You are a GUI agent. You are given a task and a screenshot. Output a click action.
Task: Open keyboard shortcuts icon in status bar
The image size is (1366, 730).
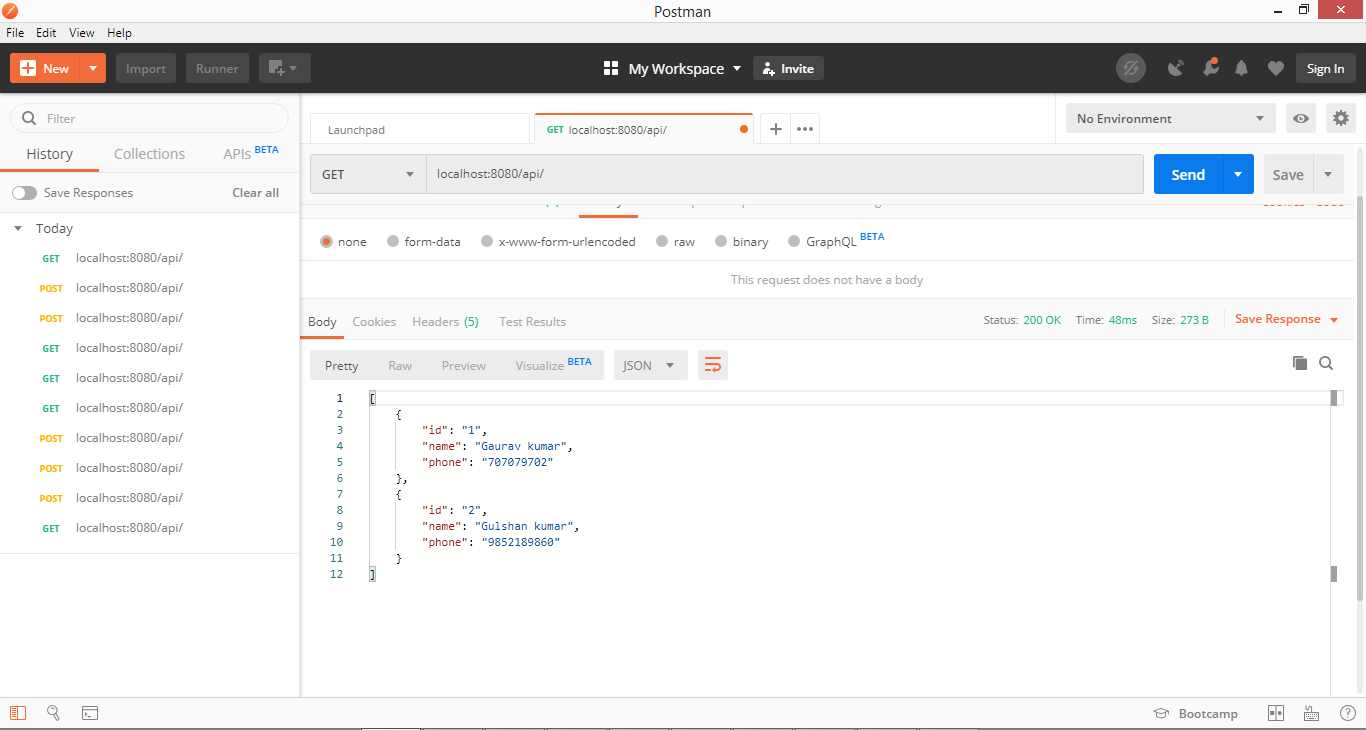point(1311,713)
